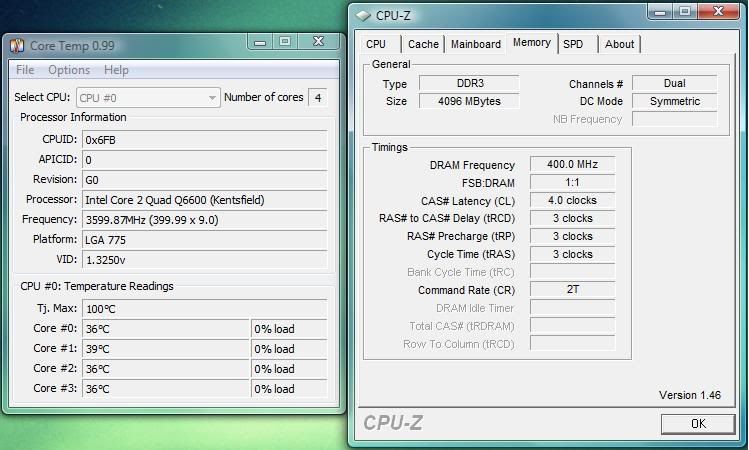Viewport: 749px width, 450px height.
Task: Click Core #0 temperature 36°C
Action: [x=166, y=329]
